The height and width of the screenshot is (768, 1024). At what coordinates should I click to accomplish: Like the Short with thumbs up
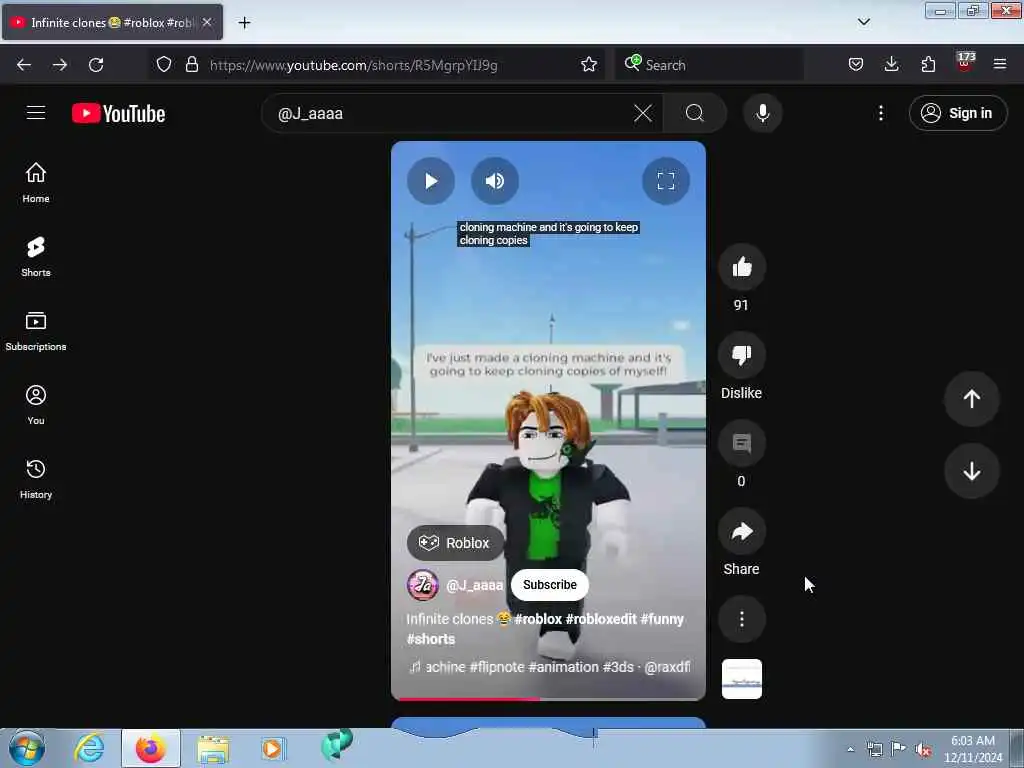[x=741, y=266]
